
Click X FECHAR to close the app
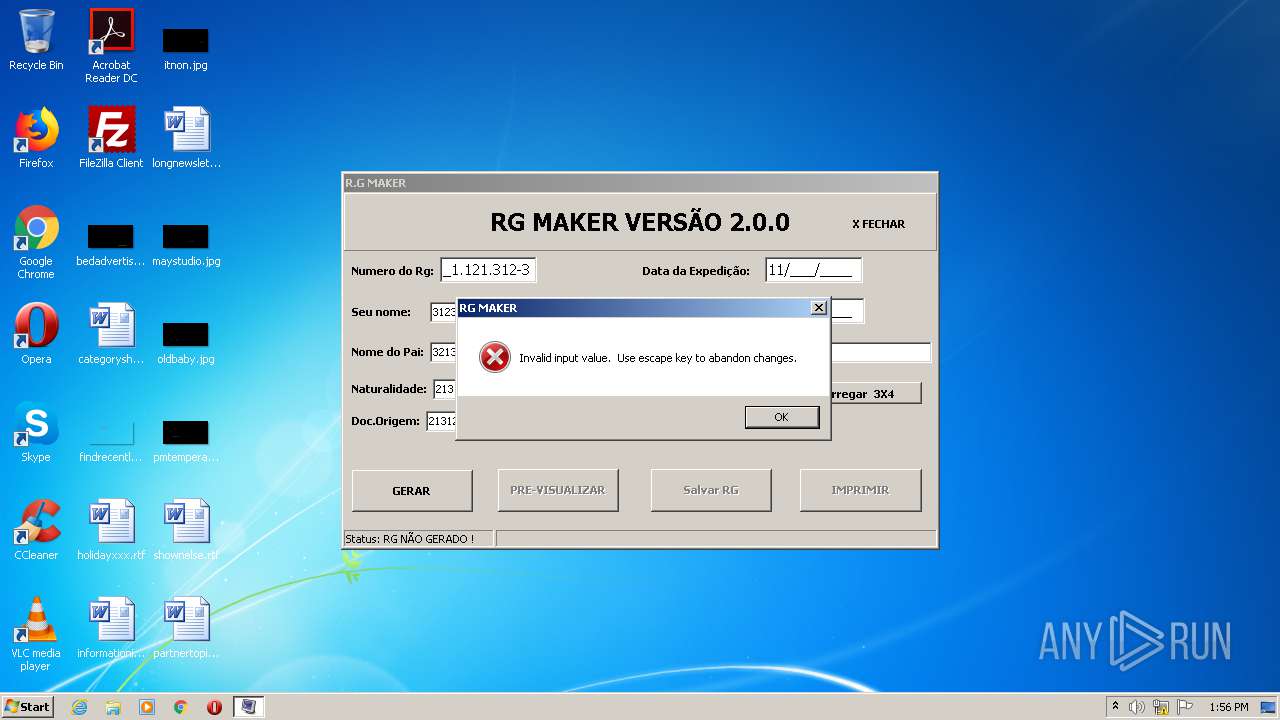(x=878, y=224)
